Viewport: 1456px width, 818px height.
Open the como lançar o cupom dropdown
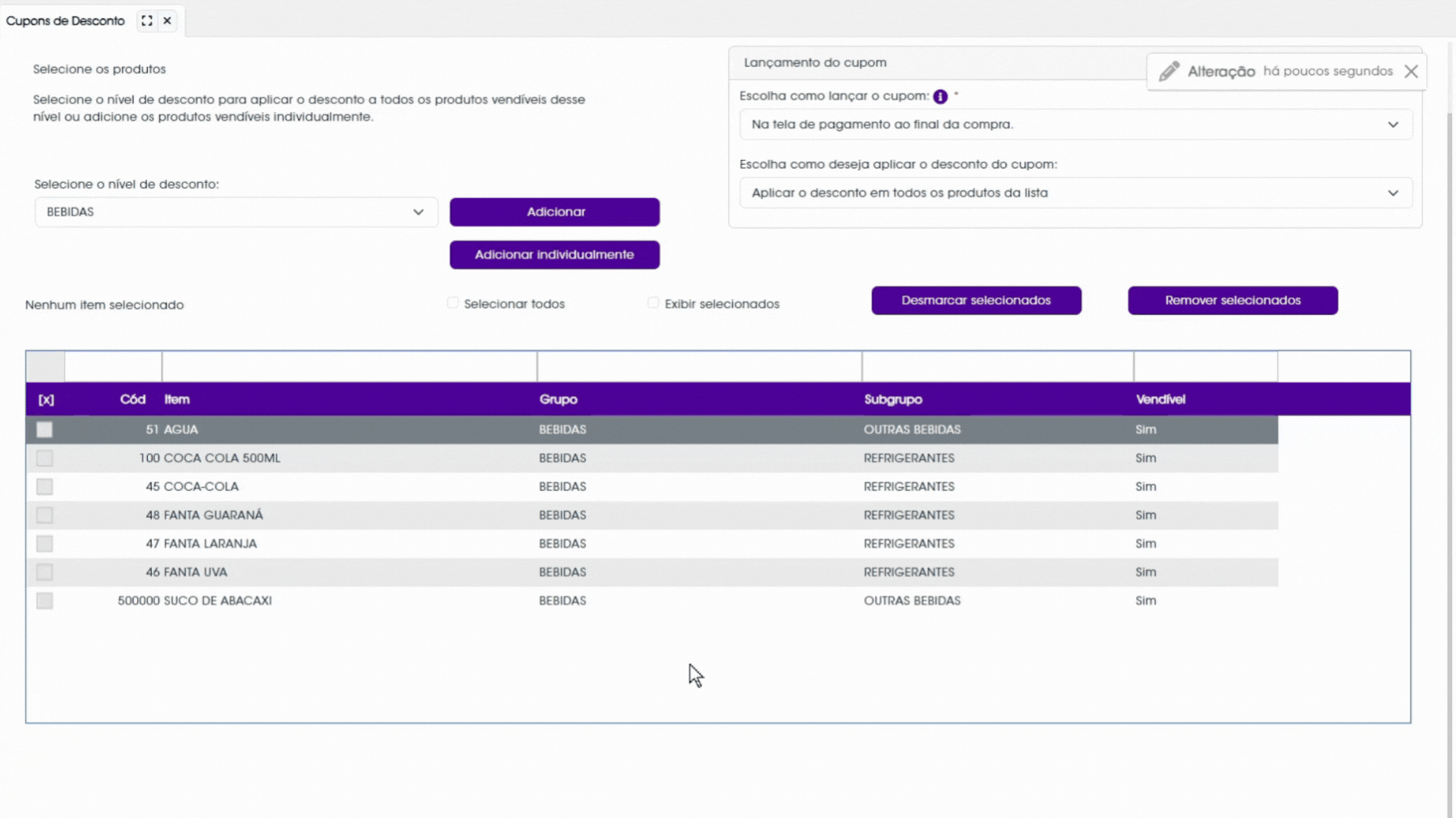coord(1076,124)
